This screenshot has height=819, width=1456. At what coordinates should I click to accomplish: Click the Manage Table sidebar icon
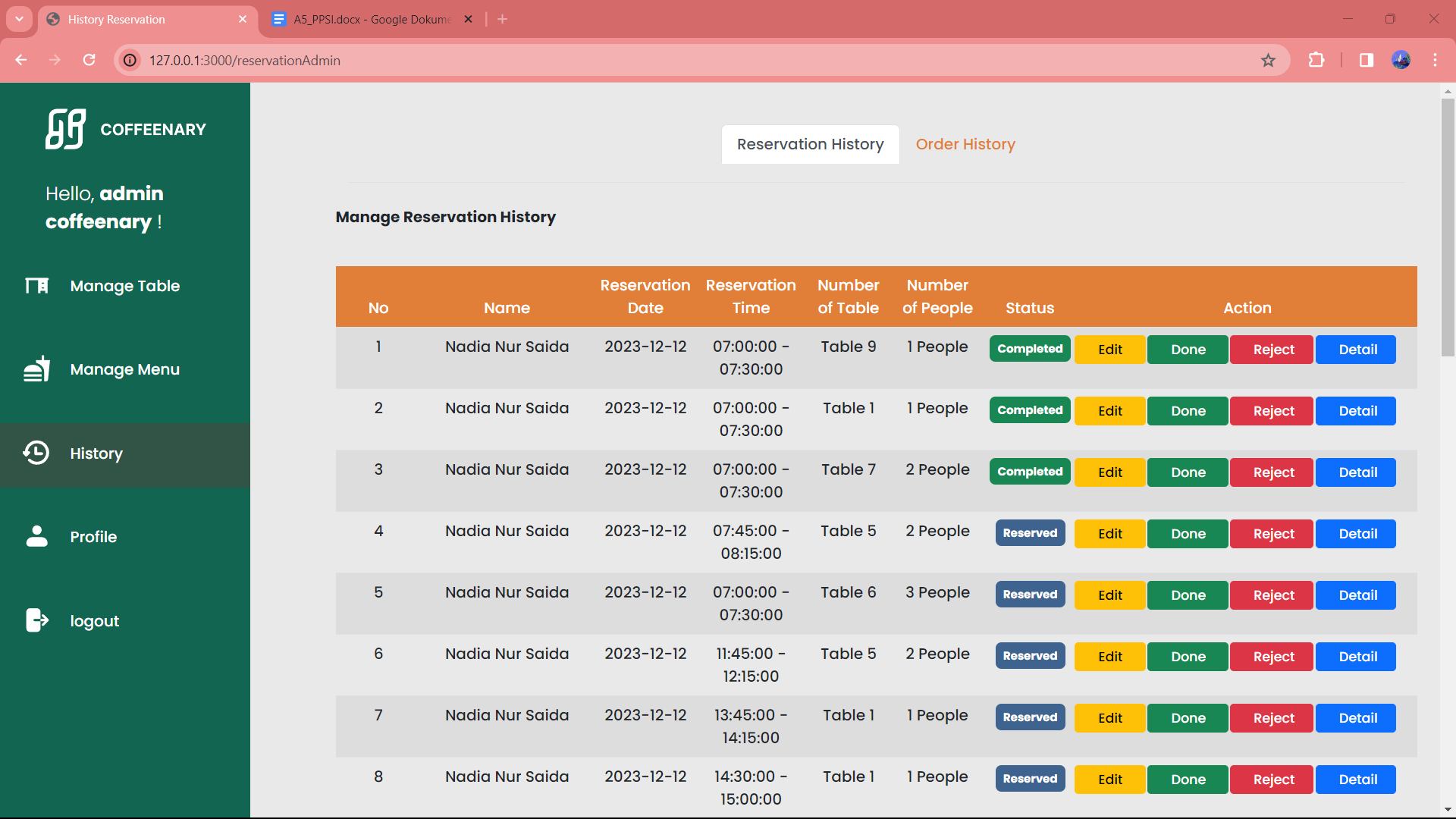point(36,286)
